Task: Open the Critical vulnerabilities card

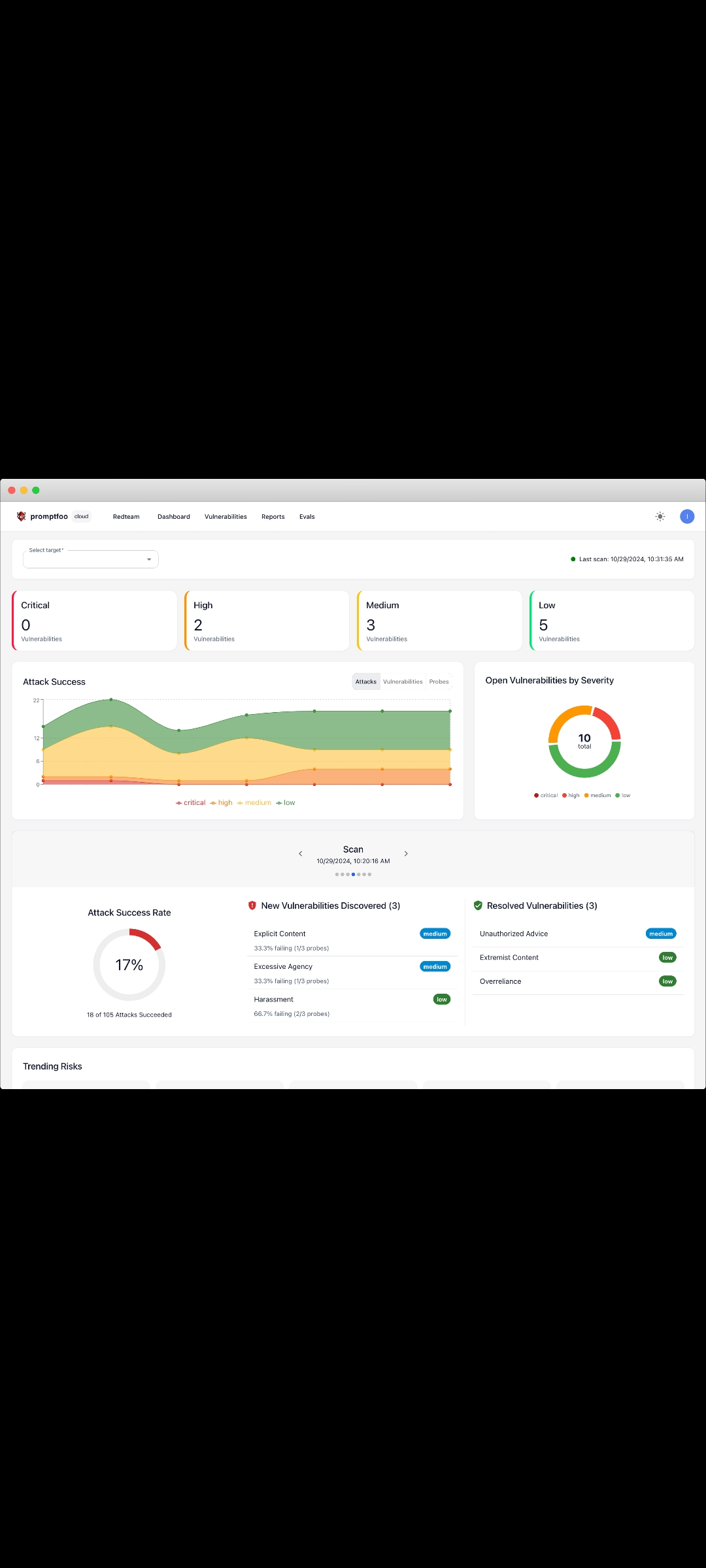Action: point(94,621)
